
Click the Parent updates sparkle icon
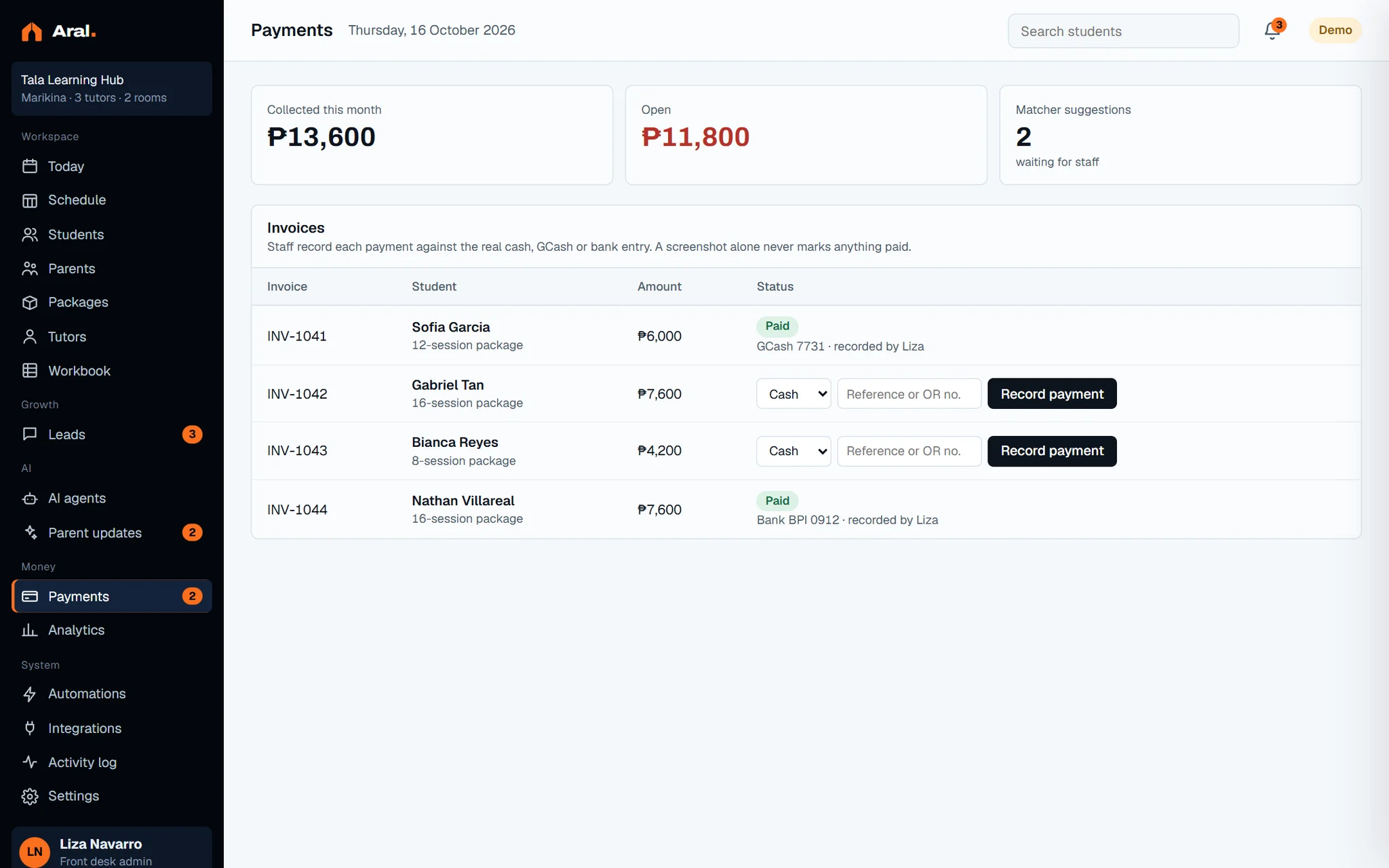(30, 532)
